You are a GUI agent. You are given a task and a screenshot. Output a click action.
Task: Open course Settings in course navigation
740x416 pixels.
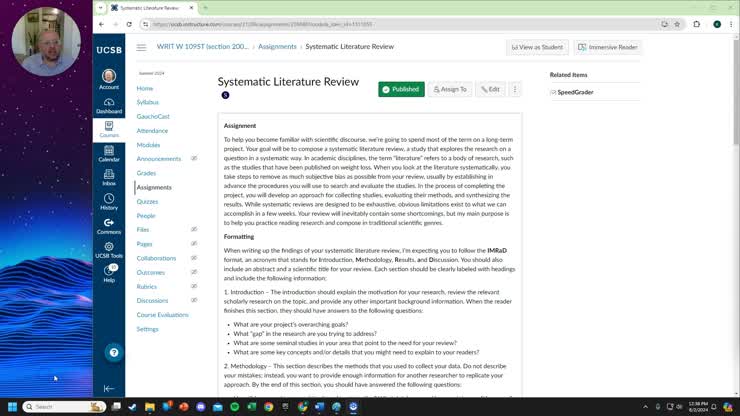[148, 329]
